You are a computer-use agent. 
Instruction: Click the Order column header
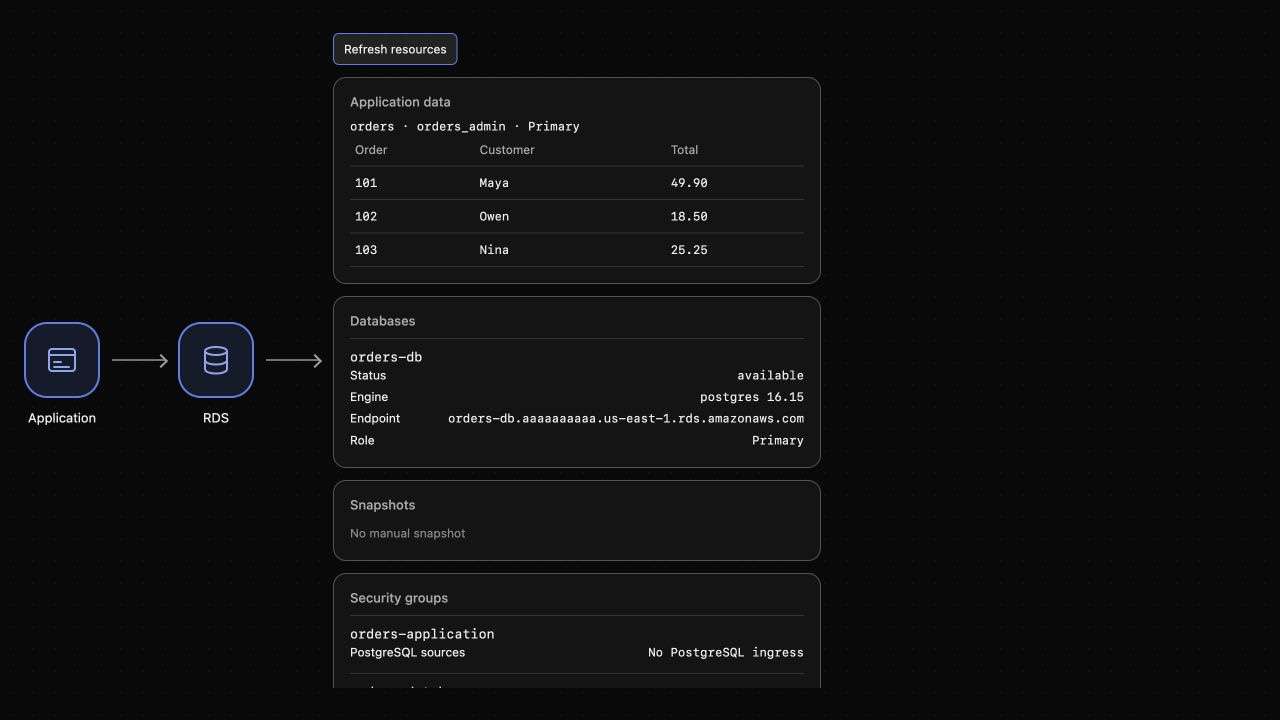click(371, 150)
